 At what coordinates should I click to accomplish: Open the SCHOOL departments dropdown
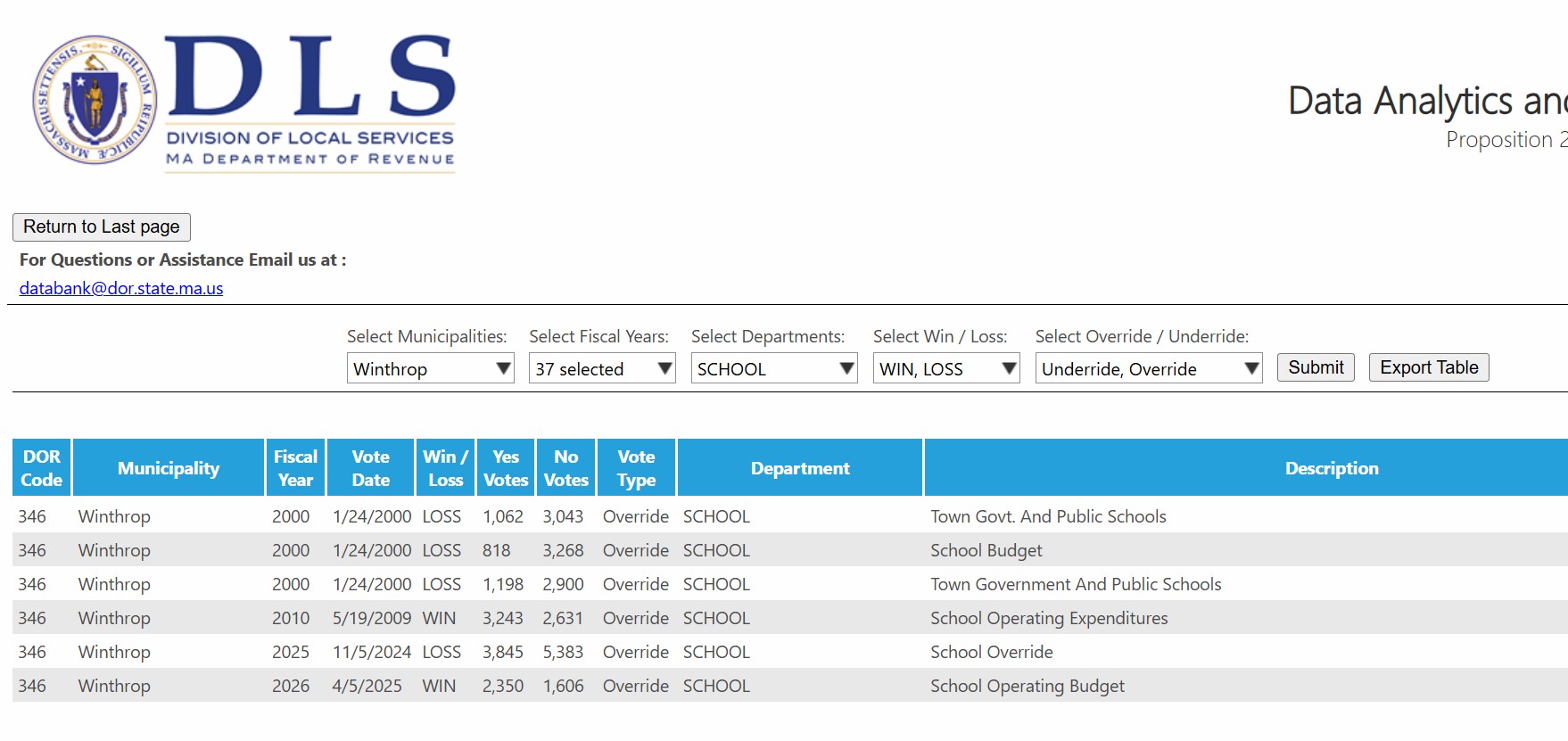coord(773,369)
